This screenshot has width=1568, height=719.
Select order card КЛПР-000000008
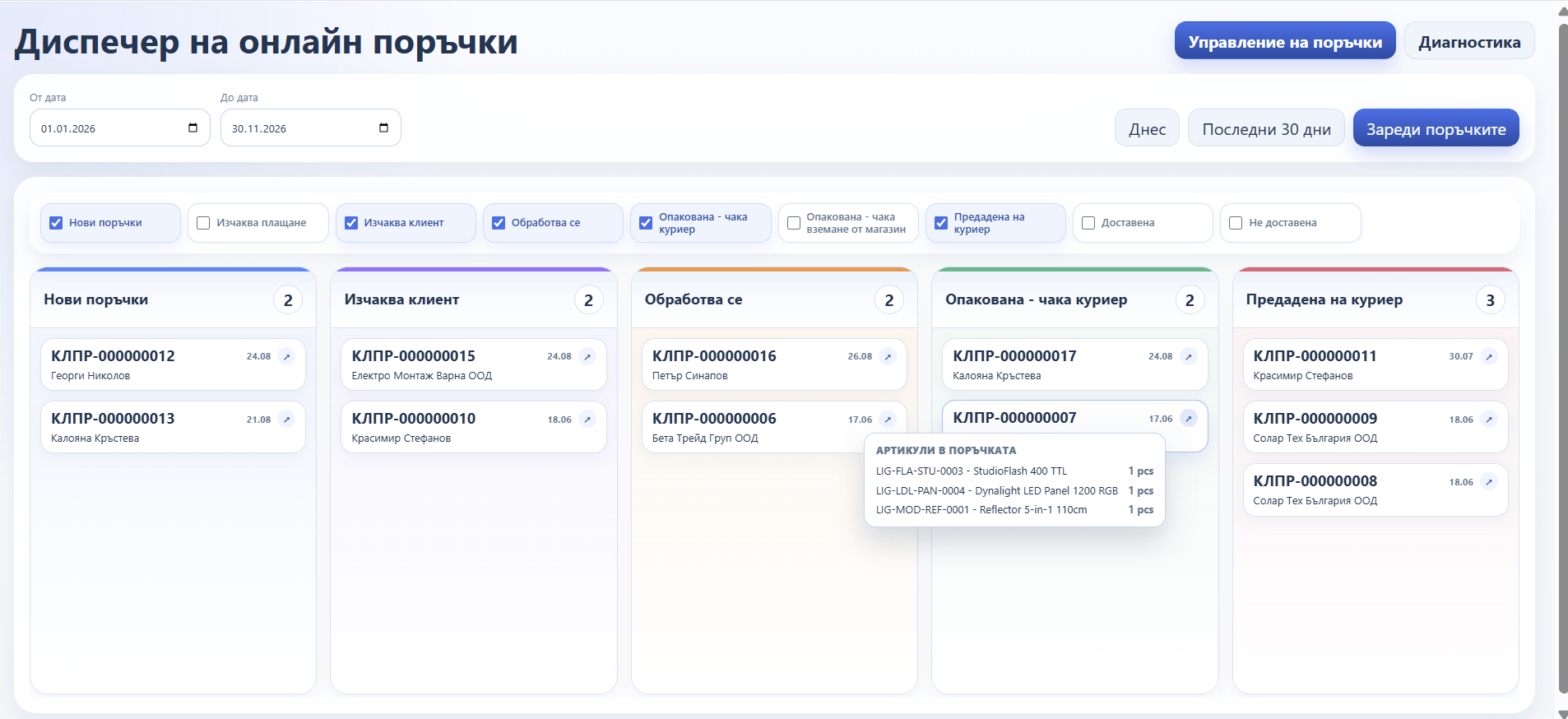coord(1375,489)
